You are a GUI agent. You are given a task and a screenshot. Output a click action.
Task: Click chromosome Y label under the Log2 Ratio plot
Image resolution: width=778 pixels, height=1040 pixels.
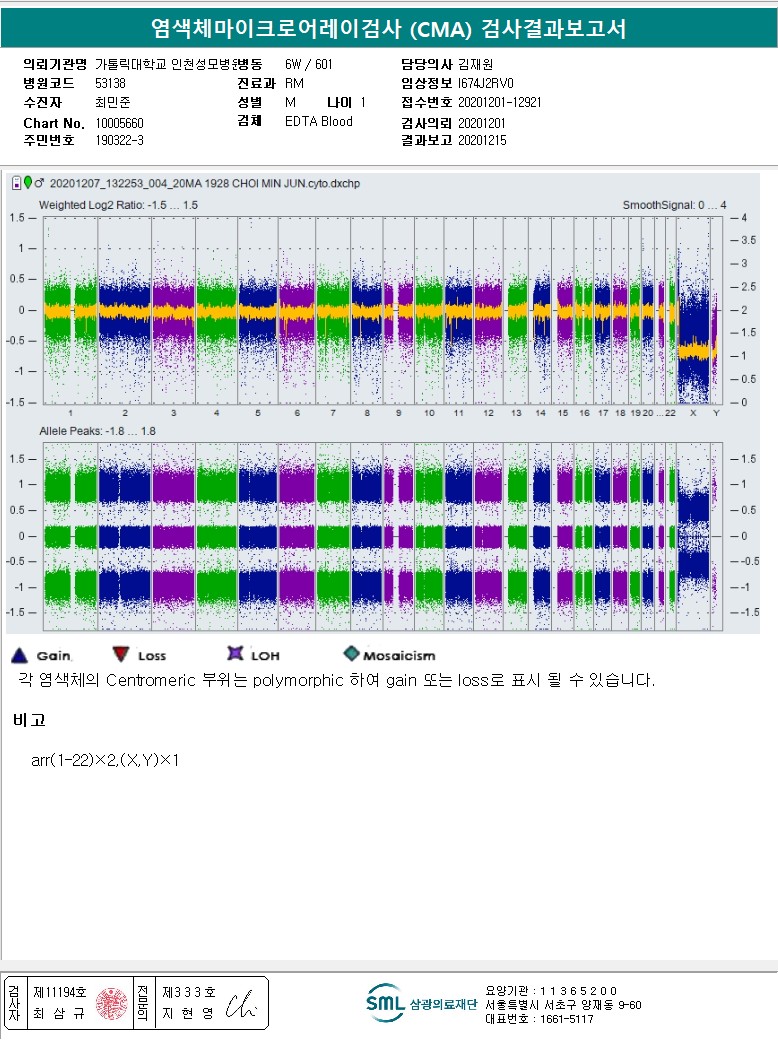tap(716, 413)
